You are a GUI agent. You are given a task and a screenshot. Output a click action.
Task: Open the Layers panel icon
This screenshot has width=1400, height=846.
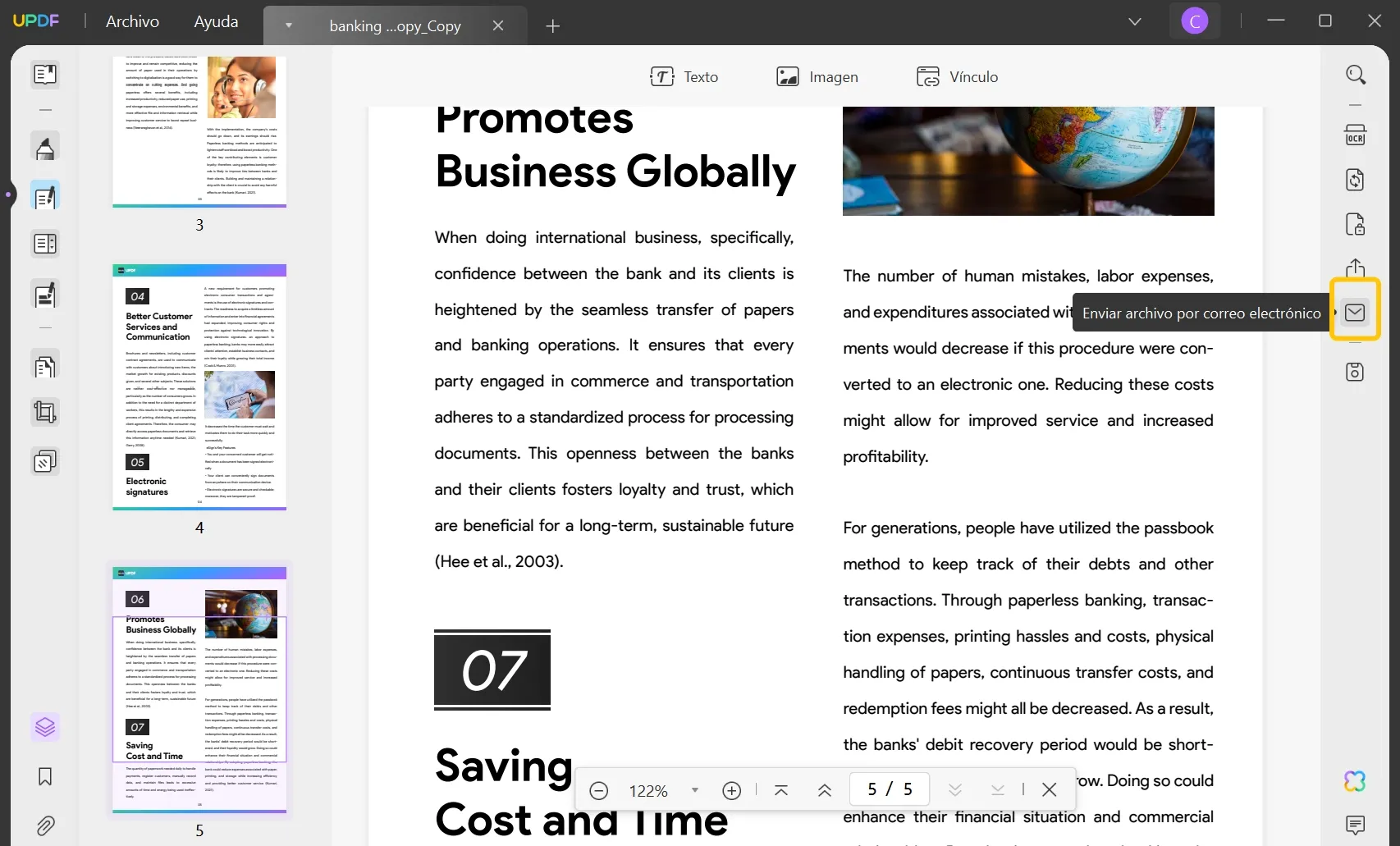pyautogui.click(x=45, y=727)
